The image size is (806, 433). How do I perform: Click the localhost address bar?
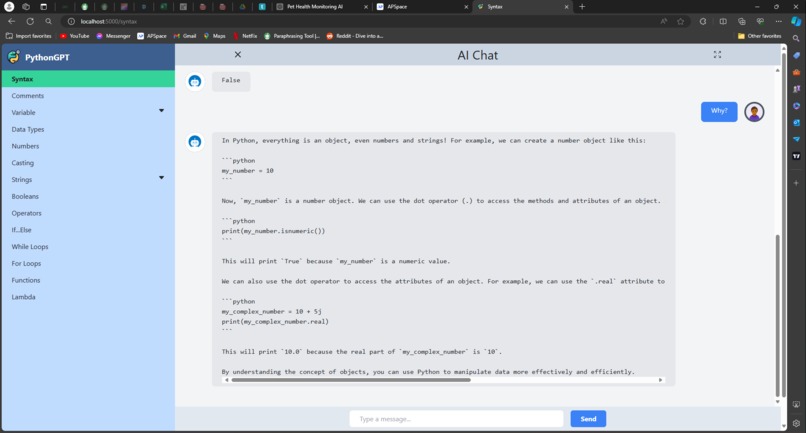[x=360, y=21]
